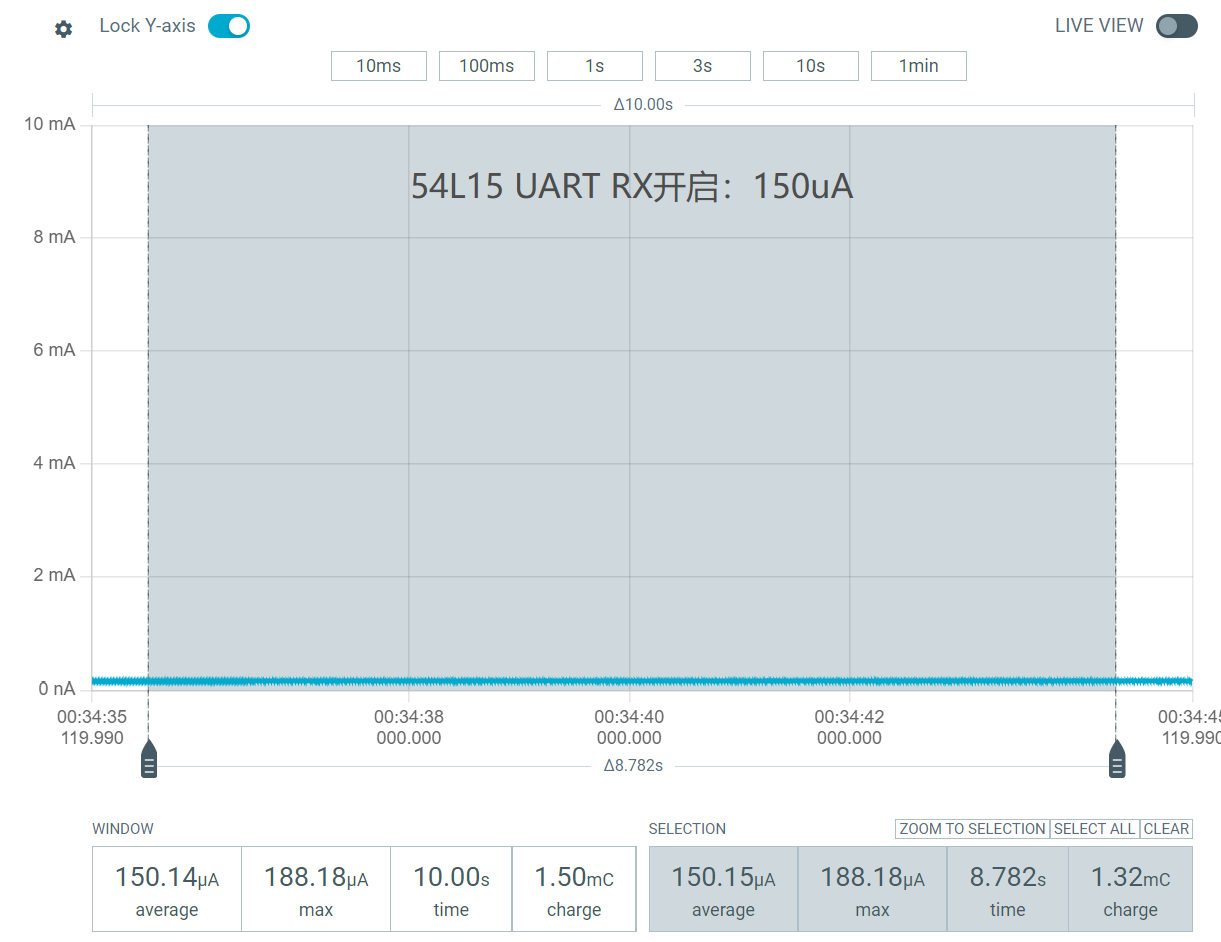
Task: Click the 00:34:42 time axis label
Action: point(849,717)
